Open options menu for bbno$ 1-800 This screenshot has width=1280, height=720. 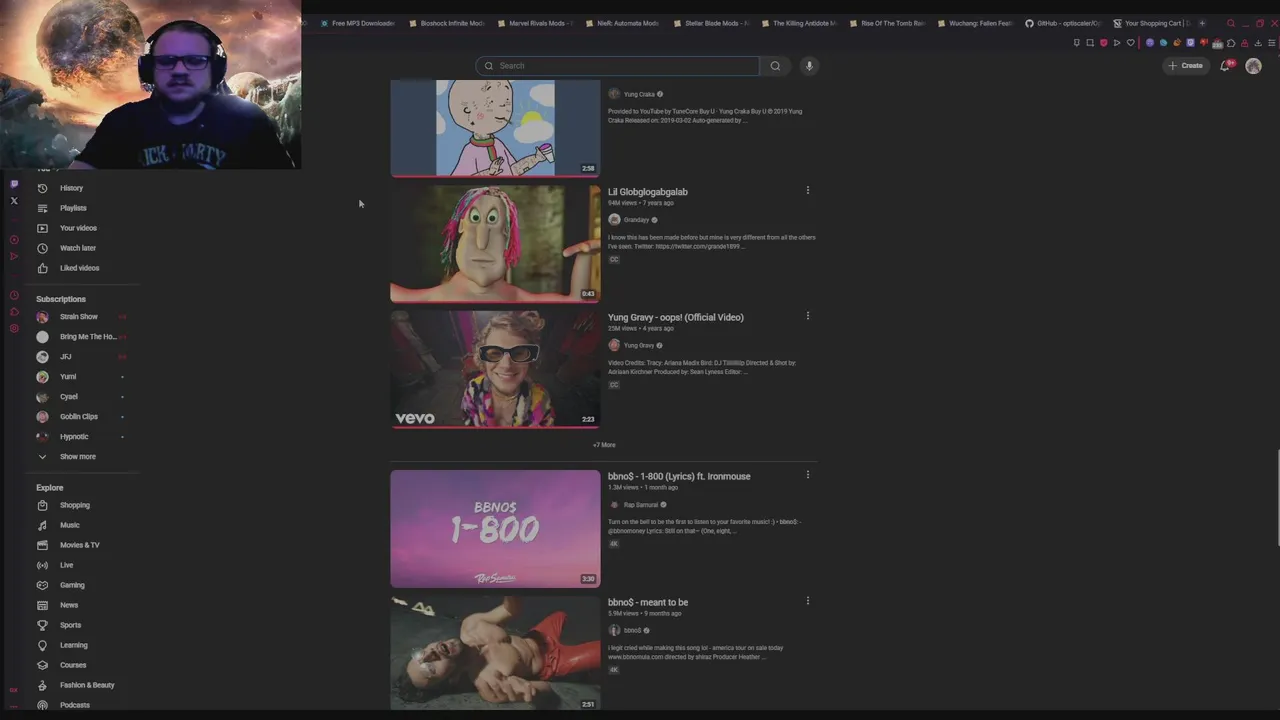(x=808, y=475)
